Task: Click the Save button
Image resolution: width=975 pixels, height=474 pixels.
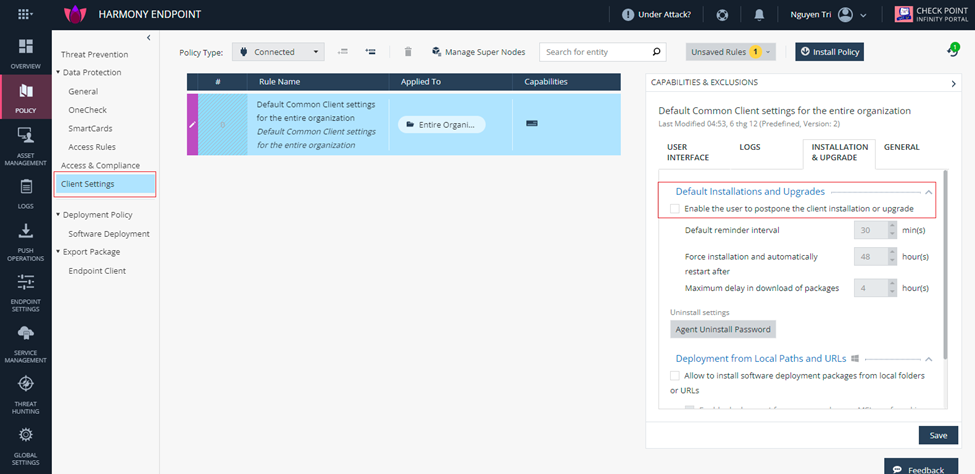Action: [x=938, y=435]
